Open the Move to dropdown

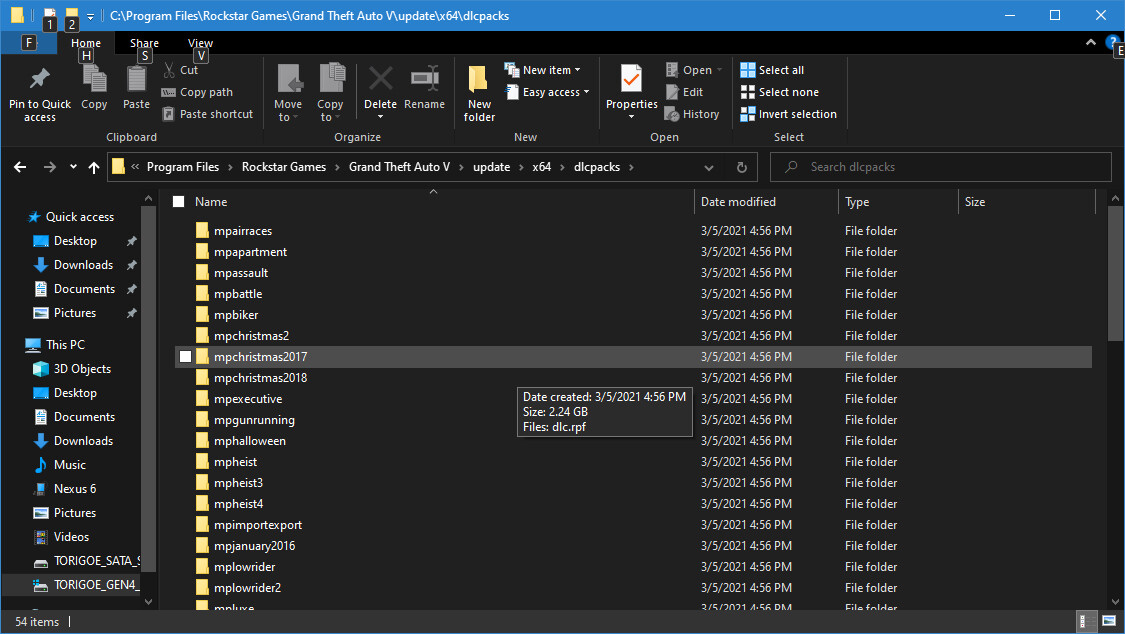pyautogui.click(x=288, y=93)
